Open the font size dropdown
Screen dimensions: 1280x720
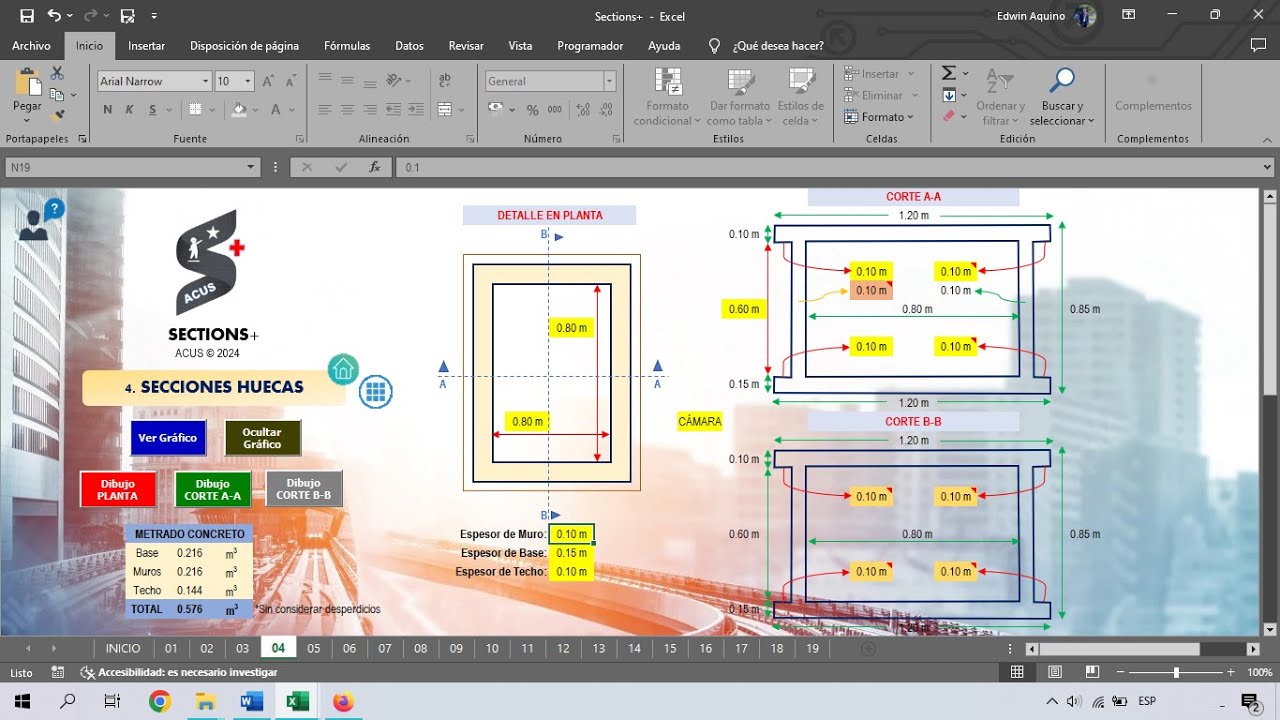248,81
